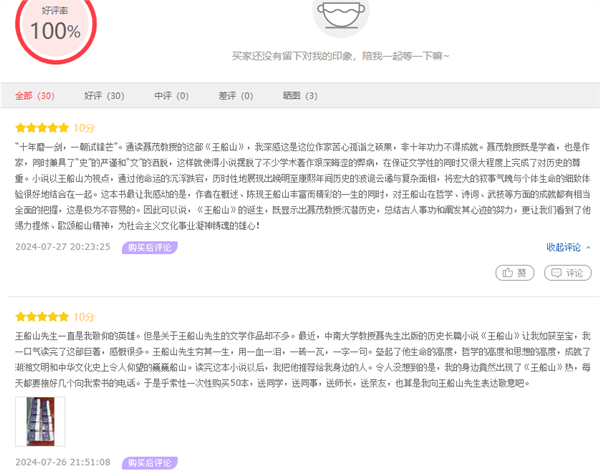The height and width of the screenshot is (473, 600).
Task: Open the 中评 (0) tab
Action: point(171,96)
